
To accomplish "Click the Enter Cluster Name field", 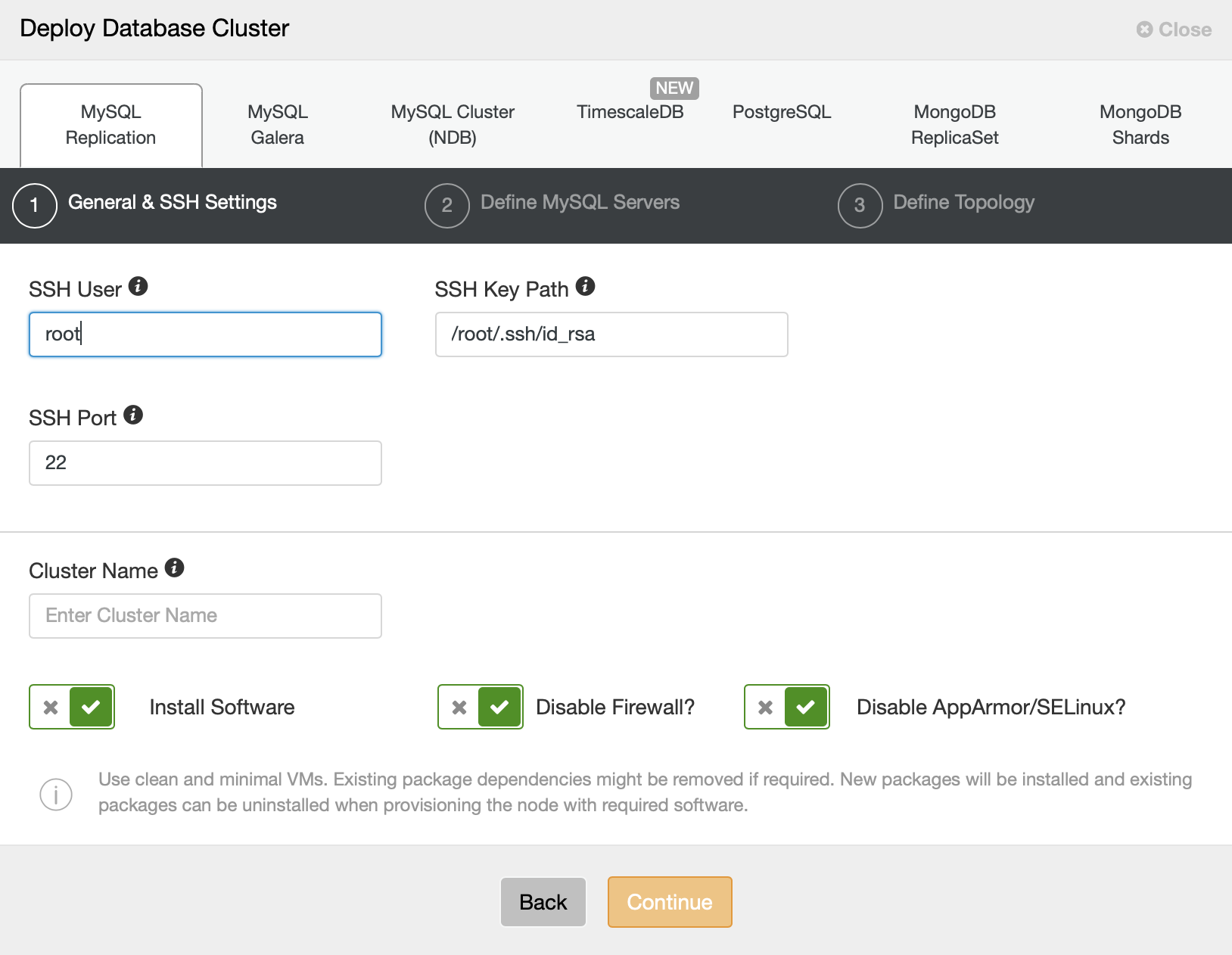I will 205,616.
